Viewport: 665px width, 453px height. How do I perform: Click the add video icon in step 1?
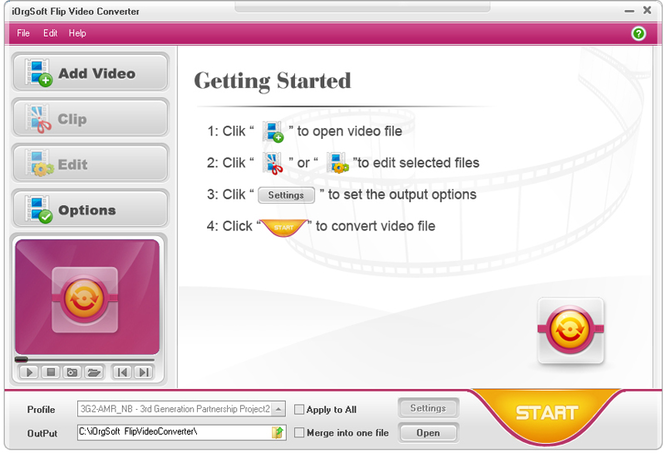pyautogui.click(x=272, y=131)
